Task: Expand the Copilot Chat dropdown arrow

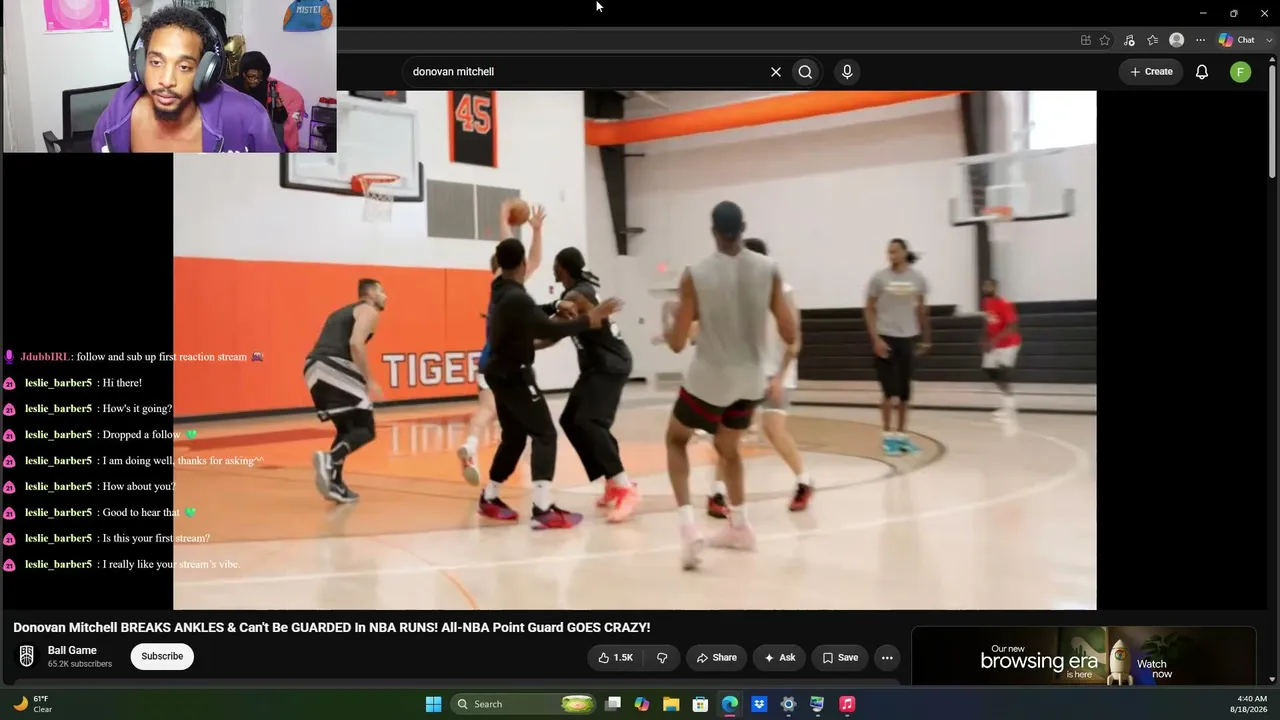Action: point(1267,40)
